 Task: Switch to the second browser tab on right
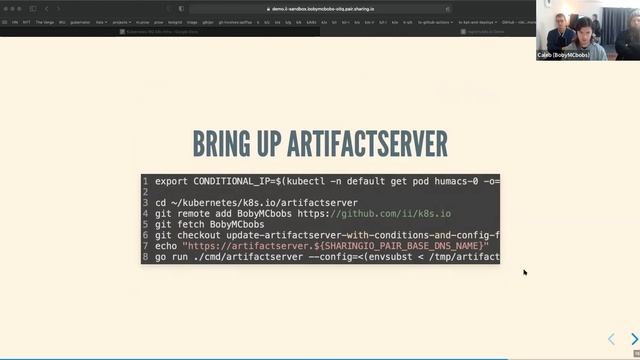pos(428,31)
